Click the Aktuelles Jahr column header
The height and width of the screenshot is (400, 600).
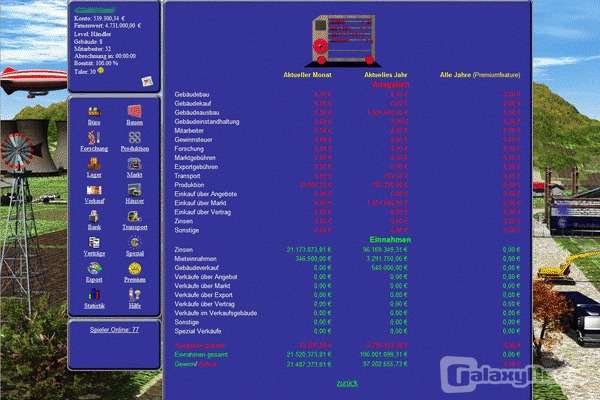point(386,75)
